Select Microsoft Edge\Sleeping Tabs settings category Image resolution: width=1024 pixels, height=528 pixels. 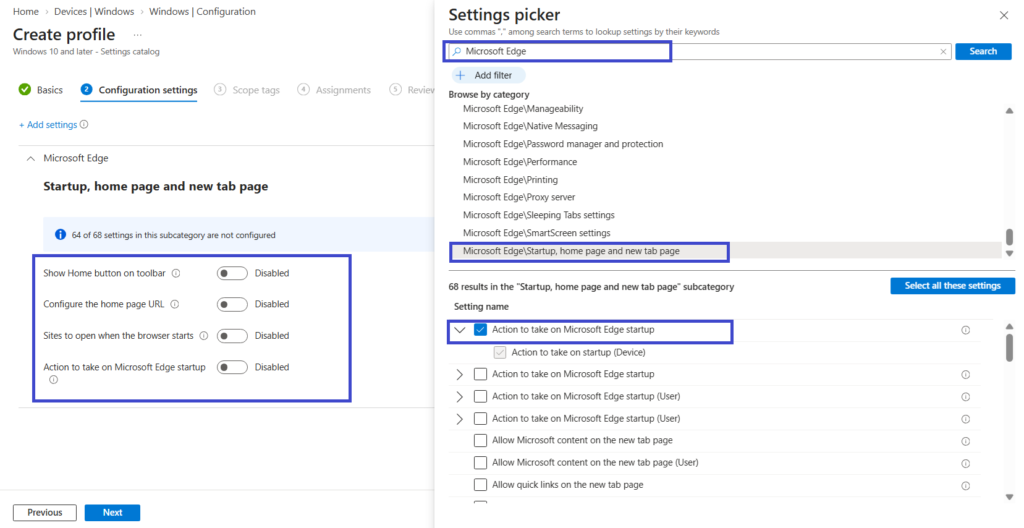pyautogui.click(x=539, y=215)
